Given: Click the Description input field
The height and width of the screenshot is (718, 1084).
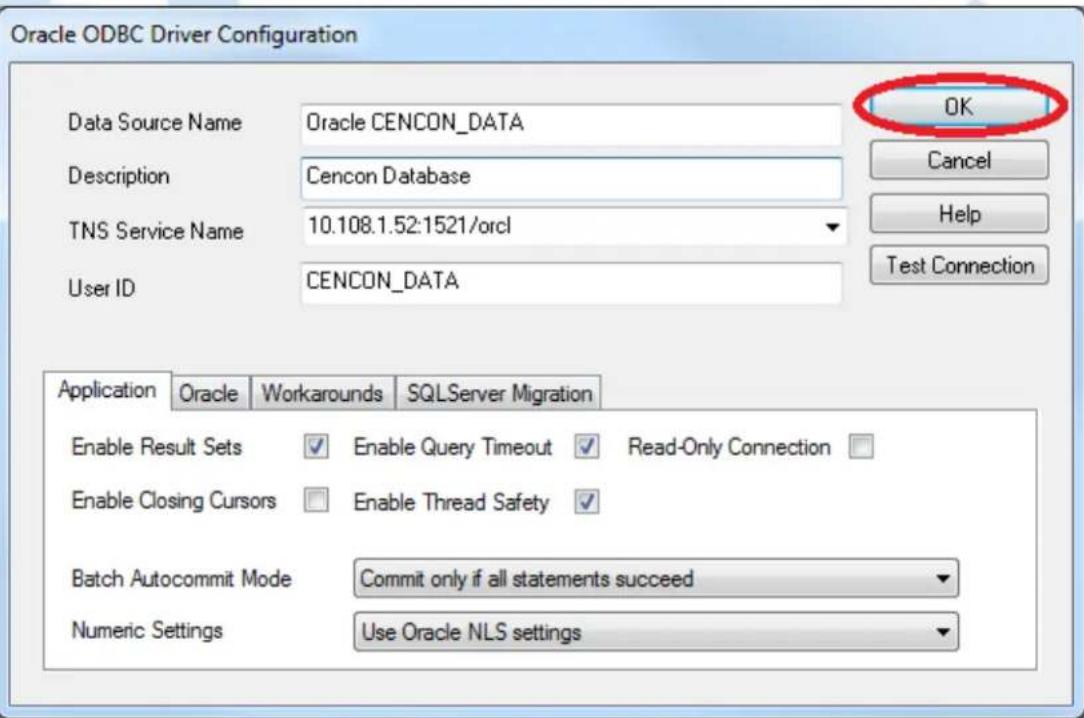Looking at the screenshot, I should pyautogui.click(x=572, y=178).
